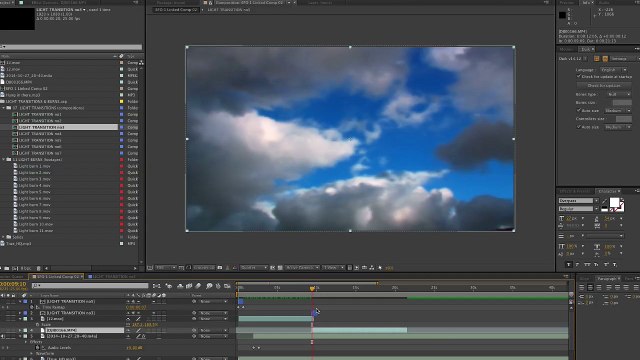Apply Small Caps in Character panel
This screenshot has height=360, width=640.
[x=596, y=264]
